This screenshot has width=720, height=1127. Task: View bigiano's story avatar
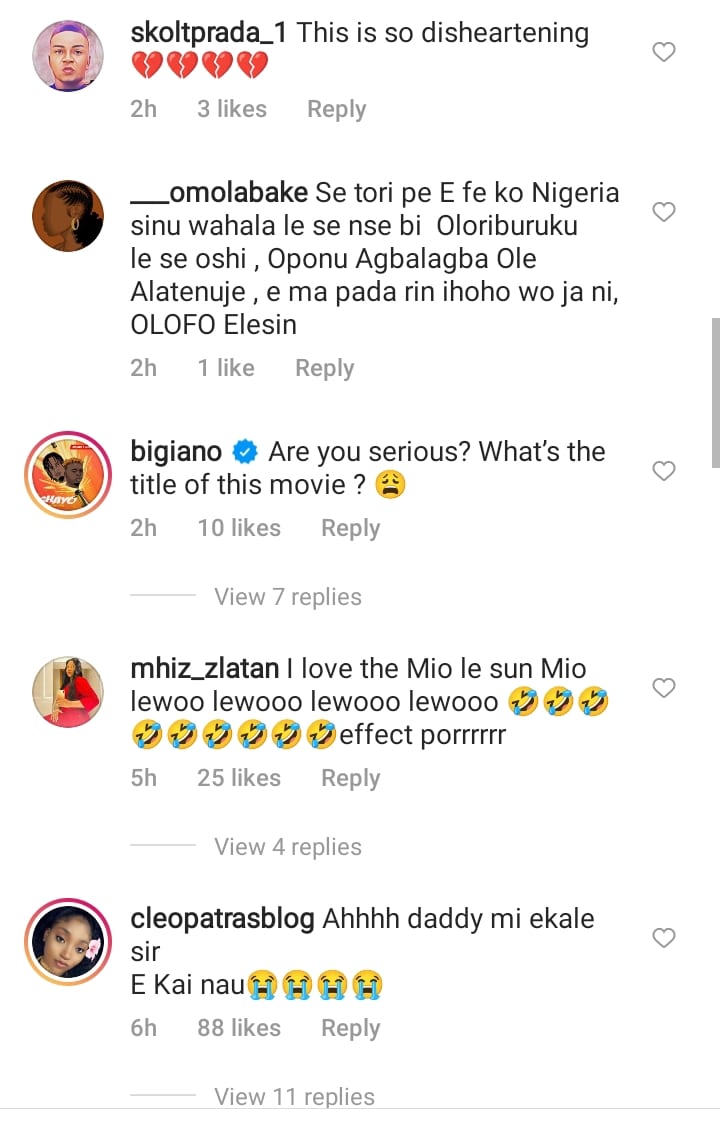[x=68, y=474]
